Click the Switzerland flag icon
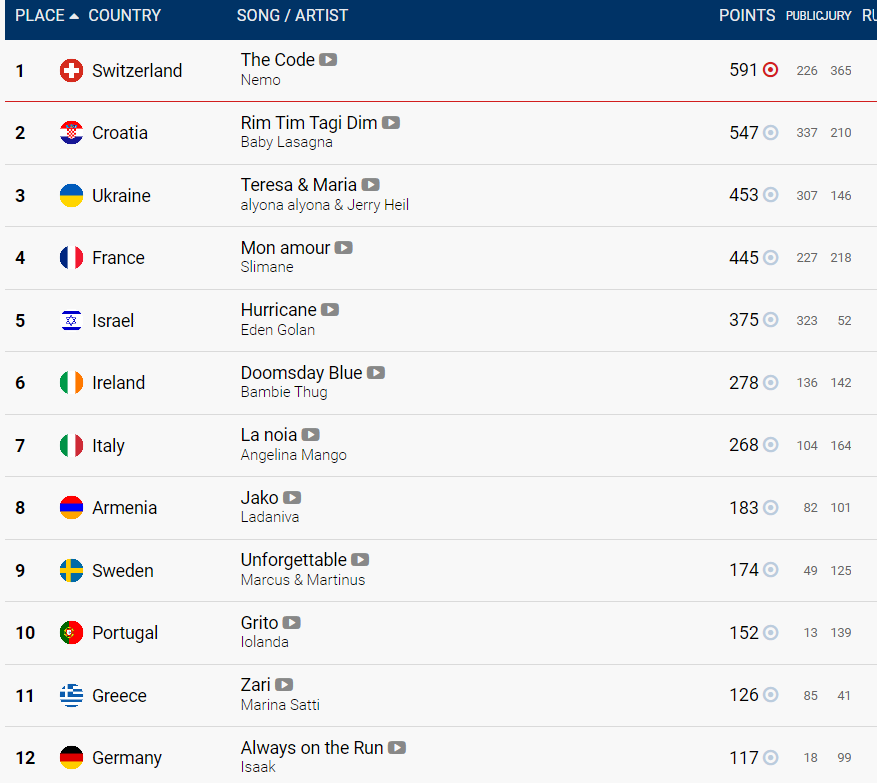 pos(71,70)
